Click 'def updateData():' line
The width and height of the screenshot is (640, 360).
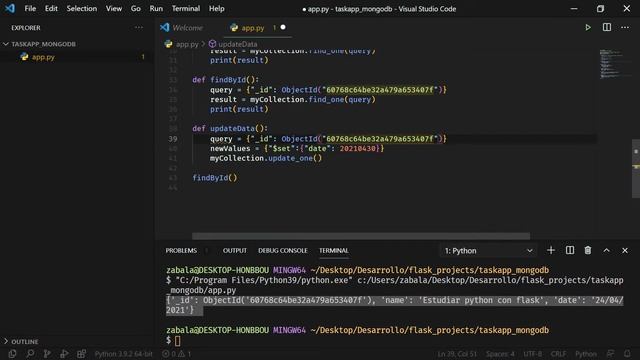(x=230, y=129)
